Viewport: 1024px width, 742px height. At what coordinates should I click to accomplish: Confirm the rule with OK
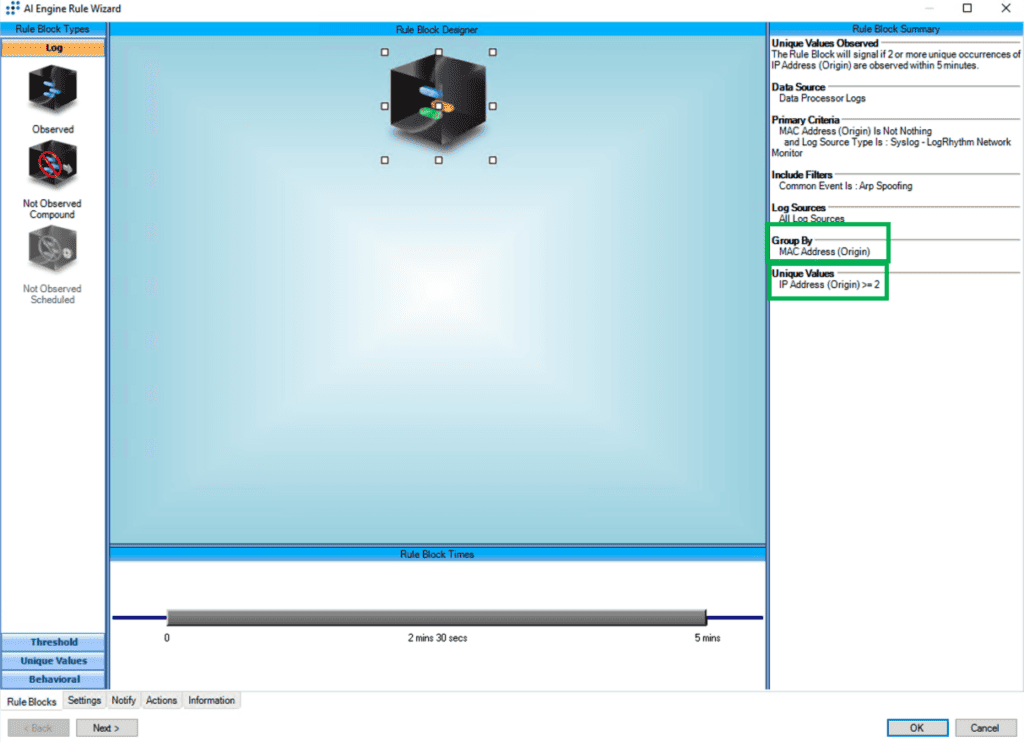tap(917, 727)
